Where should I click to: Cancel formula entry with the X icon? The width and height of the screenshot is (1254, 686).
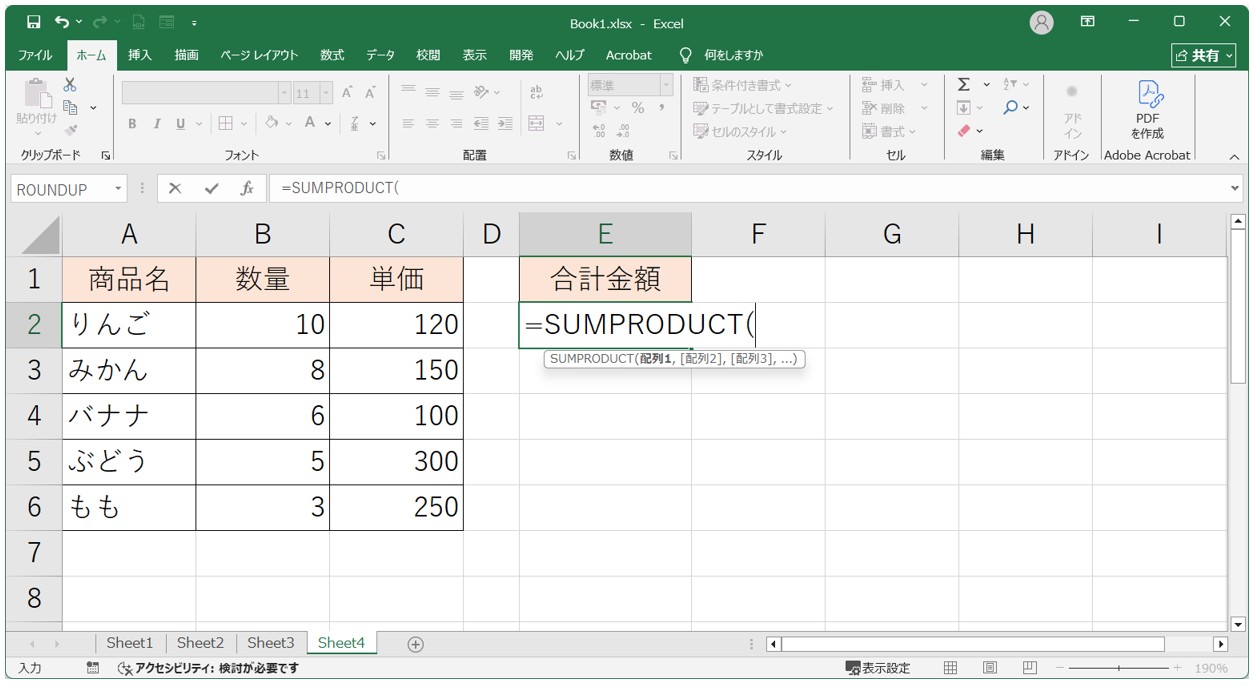click(175, 189)
